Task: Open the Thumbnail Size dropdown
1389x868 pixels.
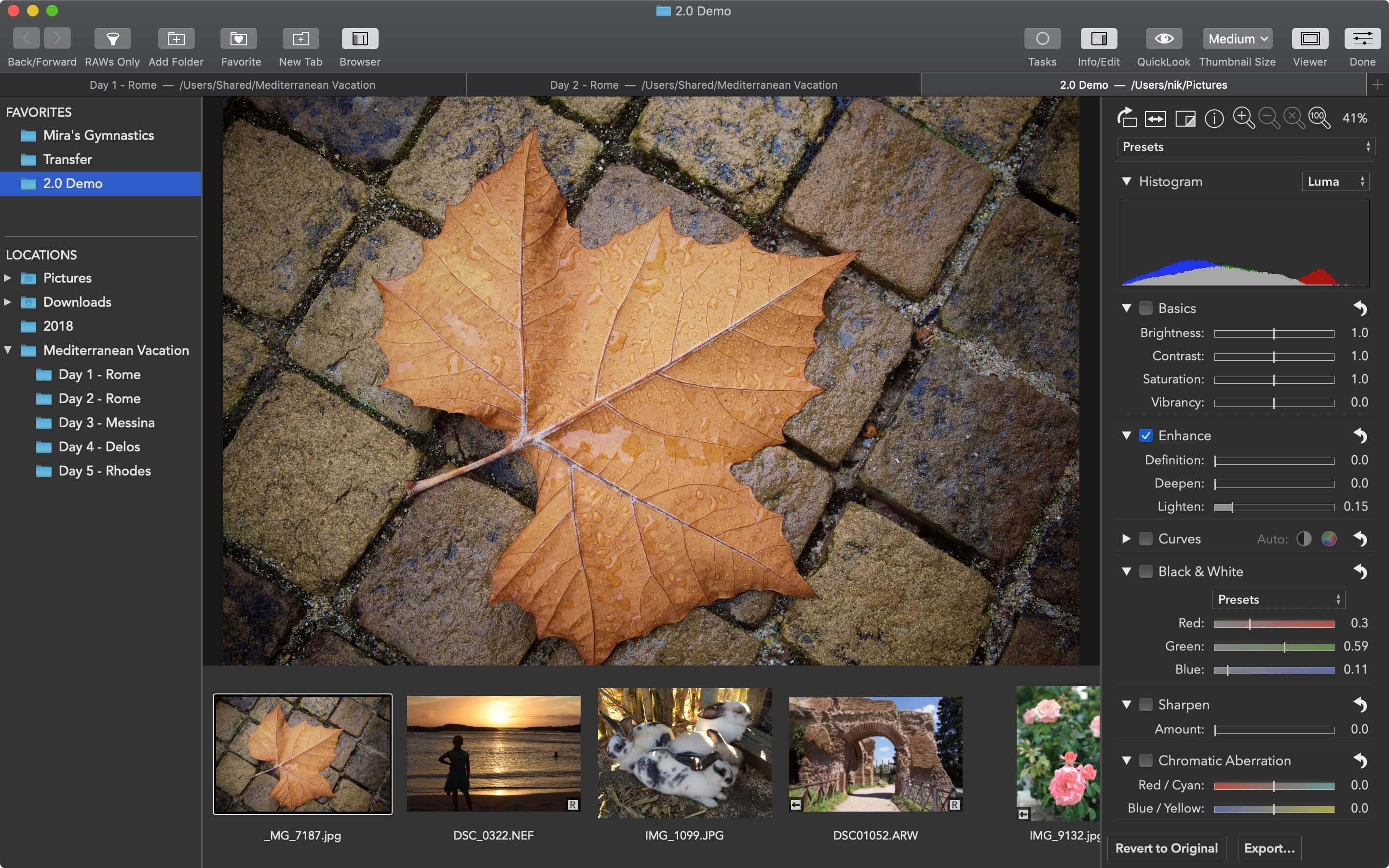Action: point(1237,38)
